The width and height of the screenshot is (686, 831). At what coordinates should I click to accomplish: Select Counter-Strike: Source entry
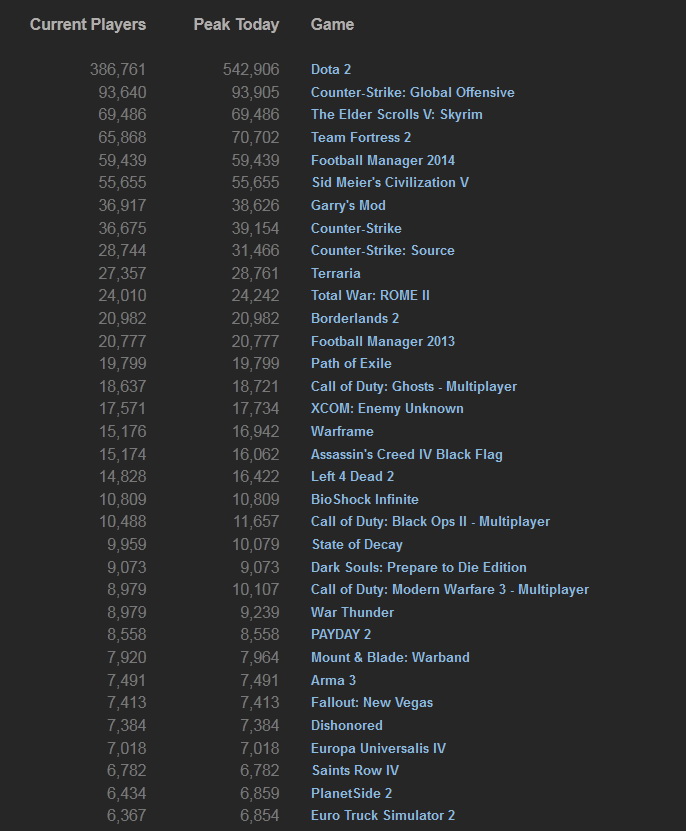[382, 250]
